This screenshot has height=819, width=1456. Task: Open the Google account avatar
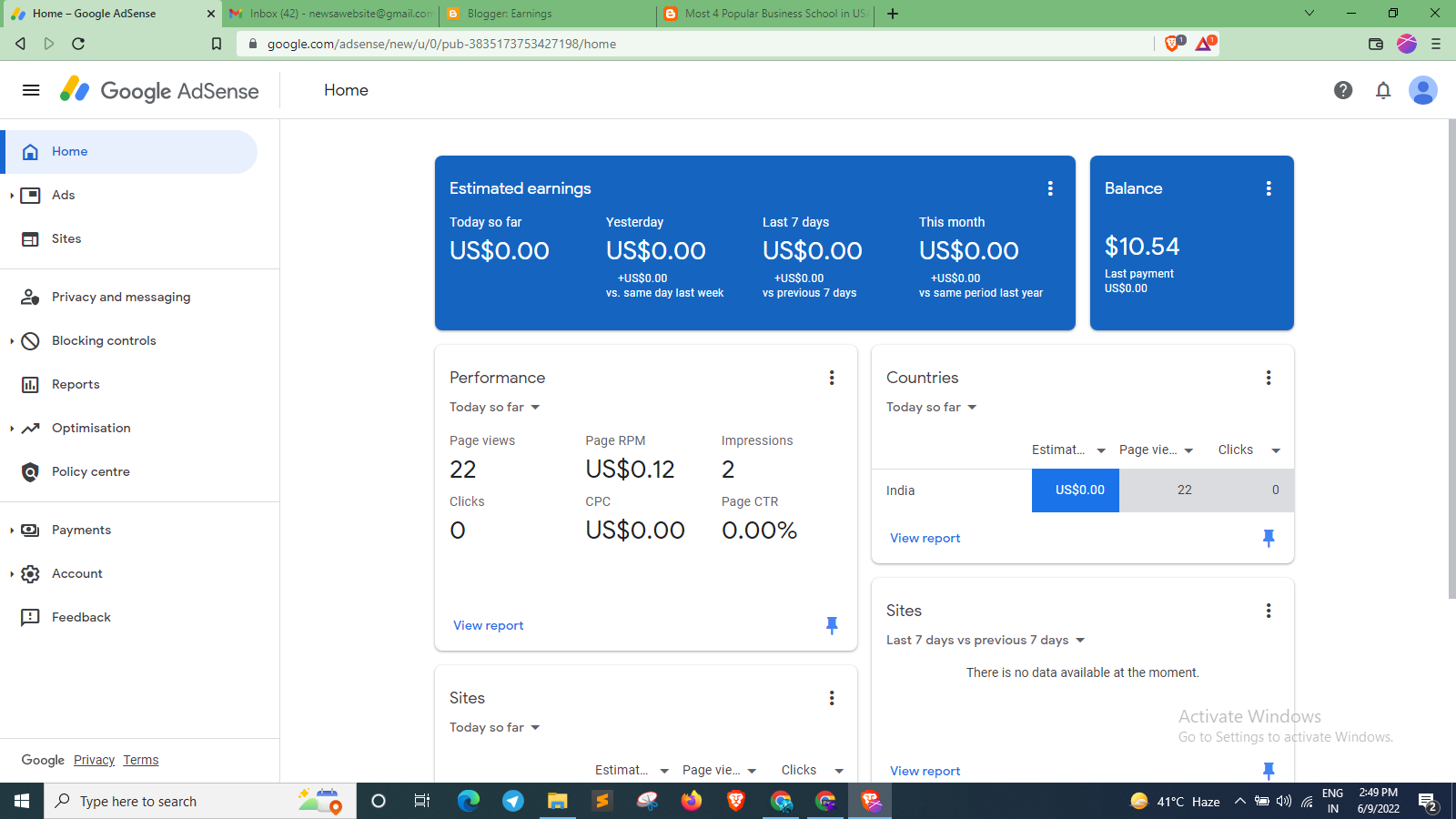click(x=1423, y=90)
